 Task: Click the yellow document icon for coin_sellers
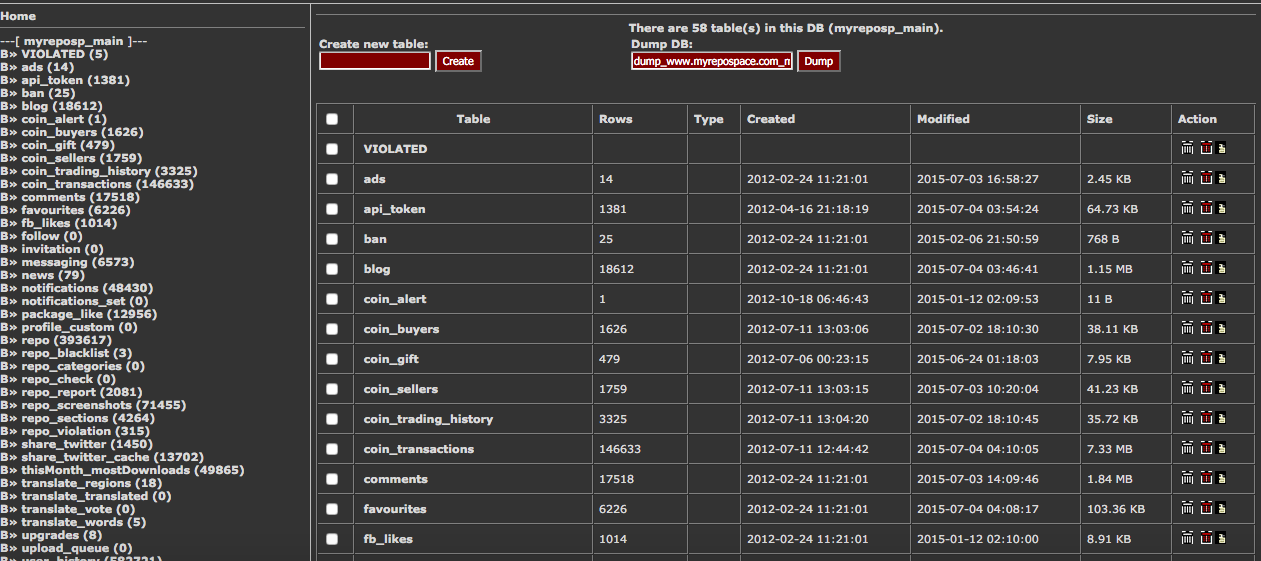coord(1222,388)
